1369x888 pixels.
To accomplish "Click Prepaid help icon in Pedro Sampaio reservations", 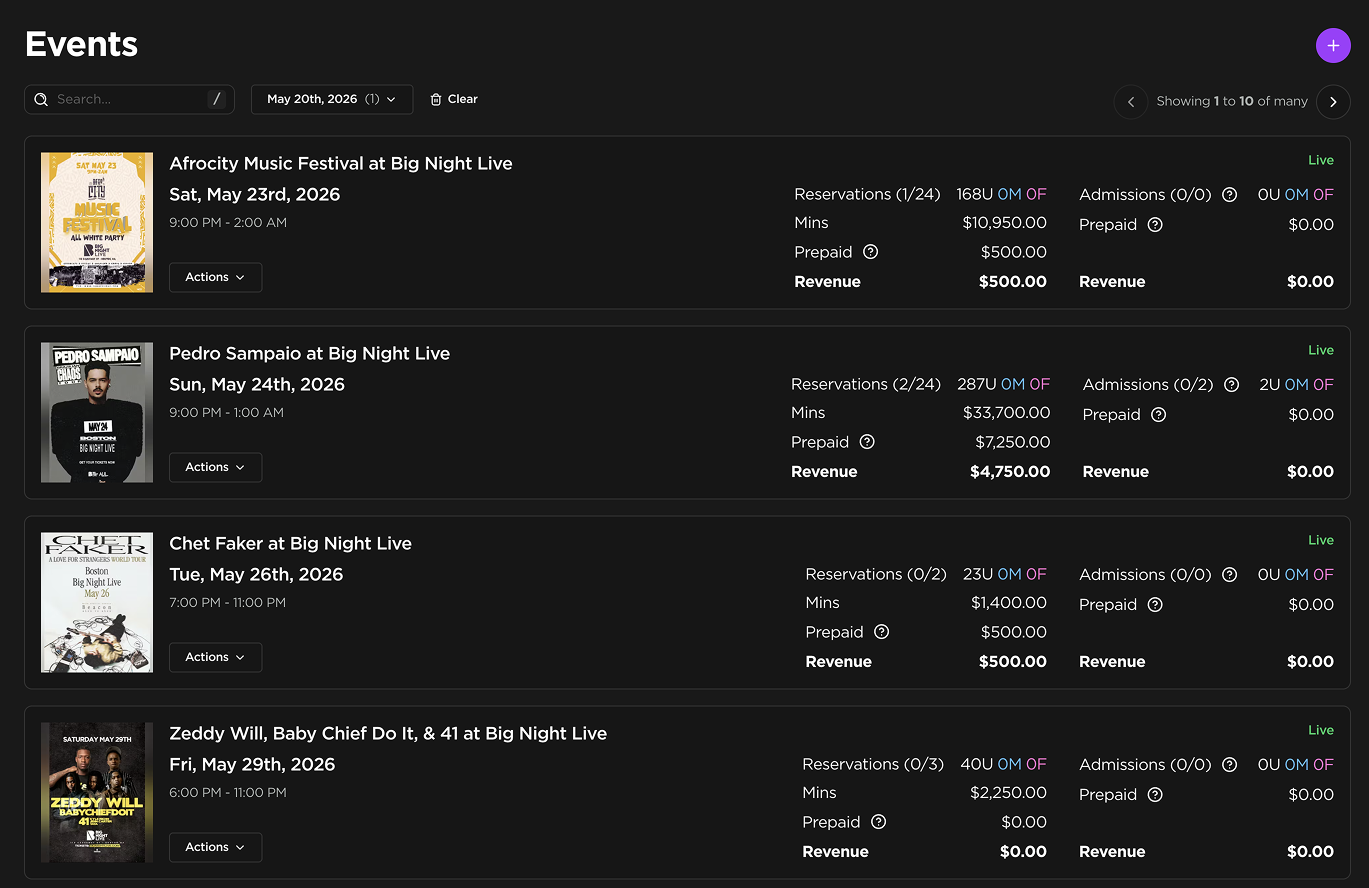I will point(867,442).
